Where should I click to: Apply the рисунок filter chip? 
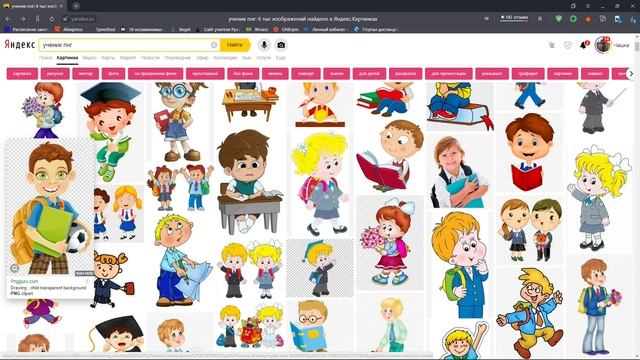55,73
